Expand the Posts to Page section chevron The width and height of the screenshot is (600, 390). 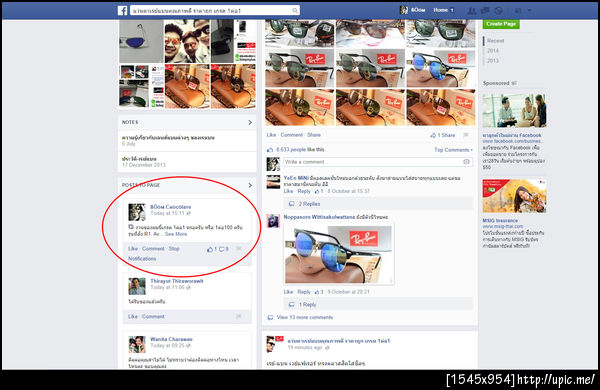250,185
